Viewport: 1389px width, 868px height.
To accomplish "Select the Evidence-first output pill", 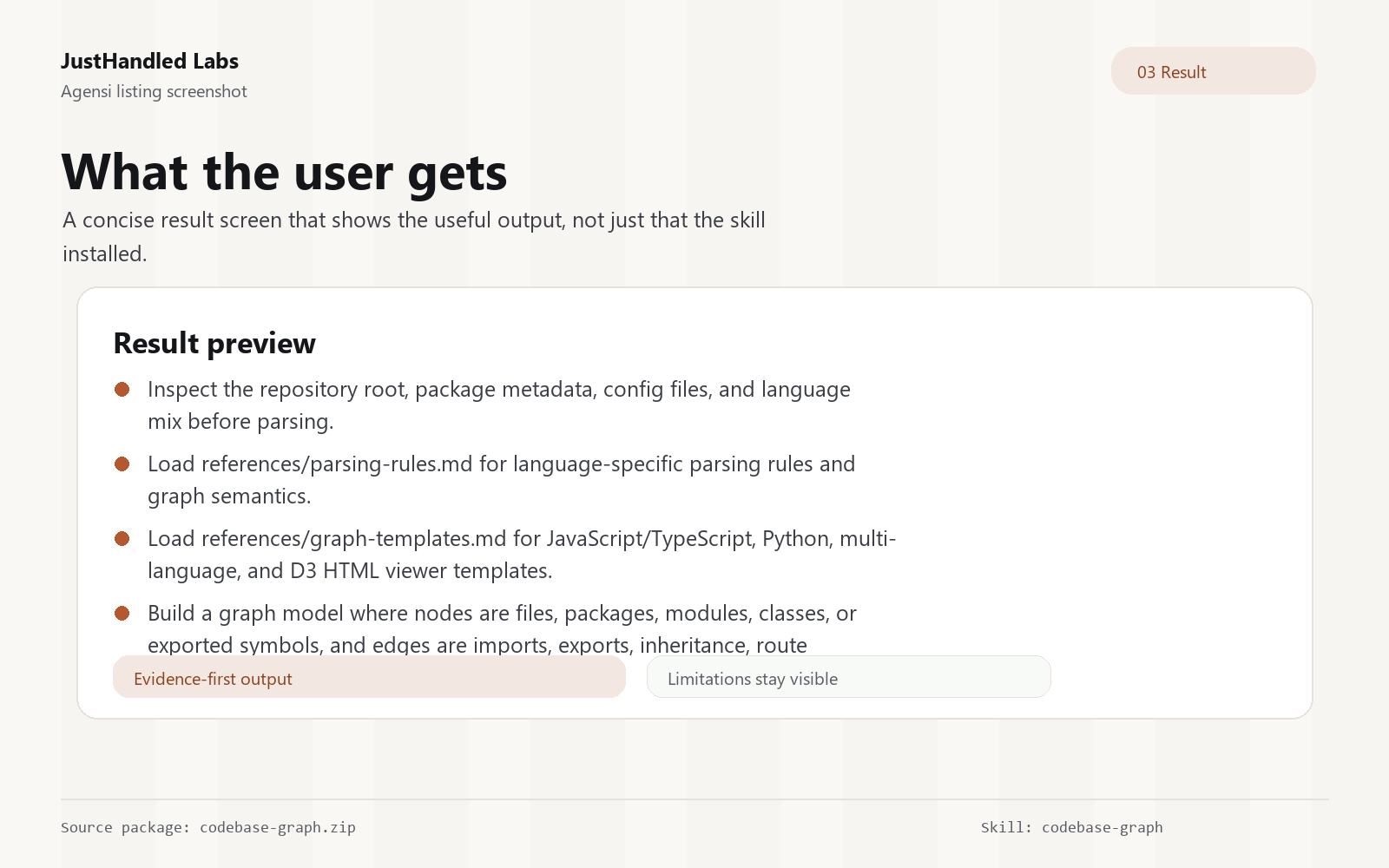I will click(x=369, y=677).
